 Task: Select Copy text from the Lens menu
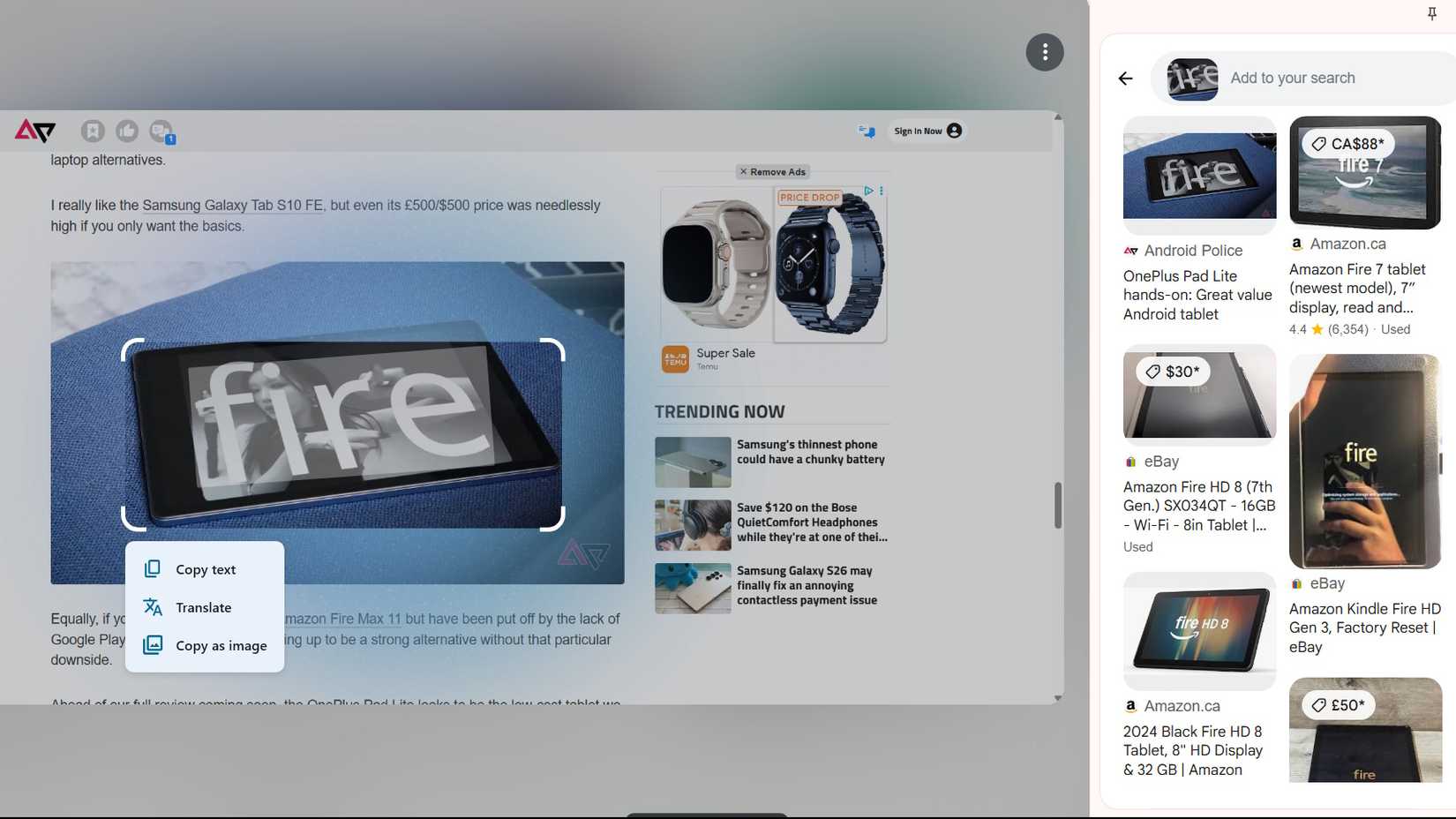click(x=205, y=569)
